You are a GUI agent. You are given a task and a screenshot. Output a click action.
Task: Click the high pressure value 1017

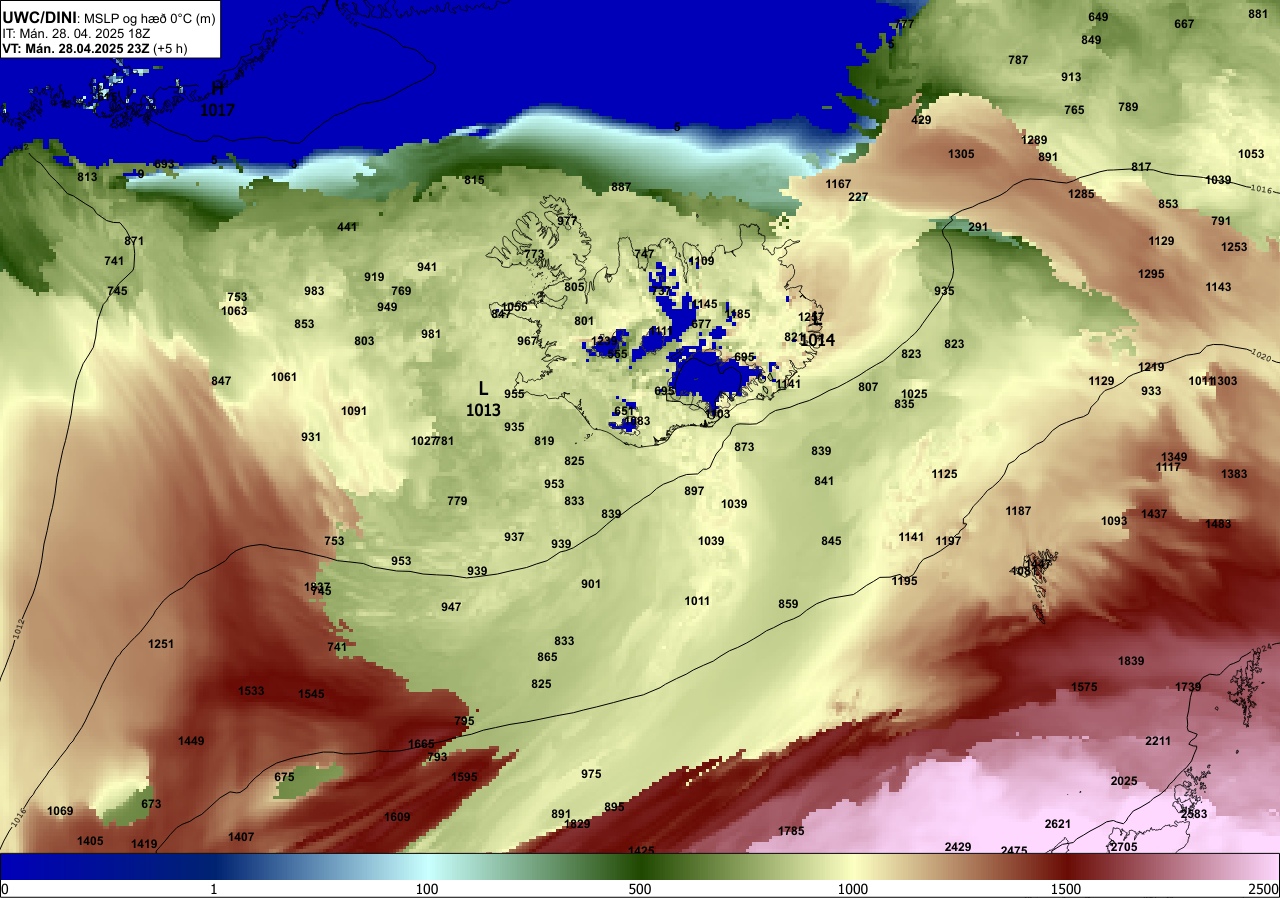click(217, 110)
